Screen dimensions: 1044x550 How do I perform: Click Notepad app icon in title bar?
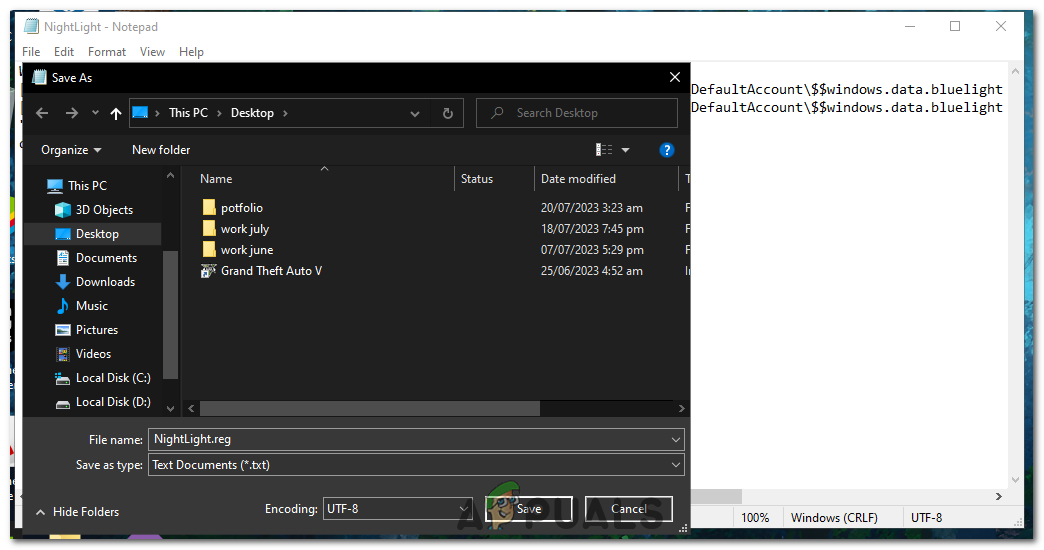[x=31, y=27]
